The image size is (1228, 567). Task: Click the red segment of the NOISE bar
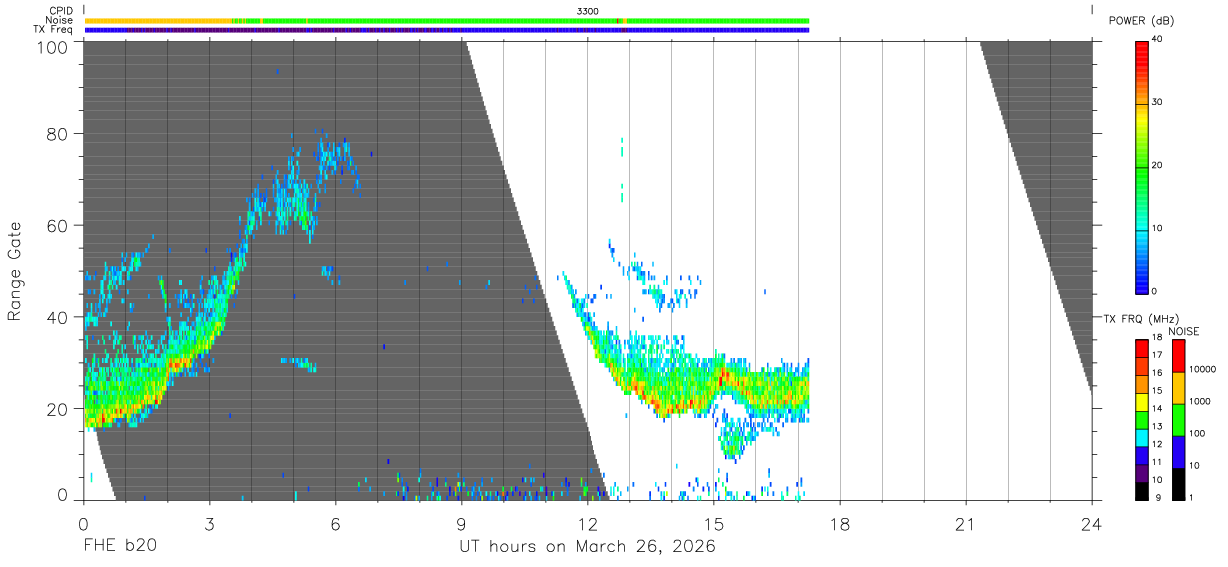pyautogui.click(x=1179, y=356)
